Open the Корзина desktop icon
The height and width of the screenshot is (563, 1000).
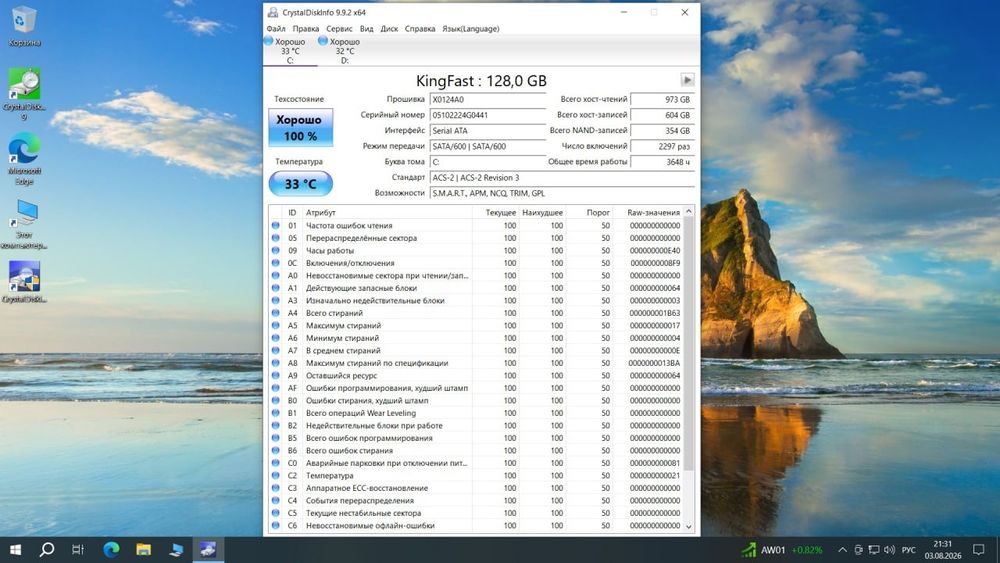(24, 26)
